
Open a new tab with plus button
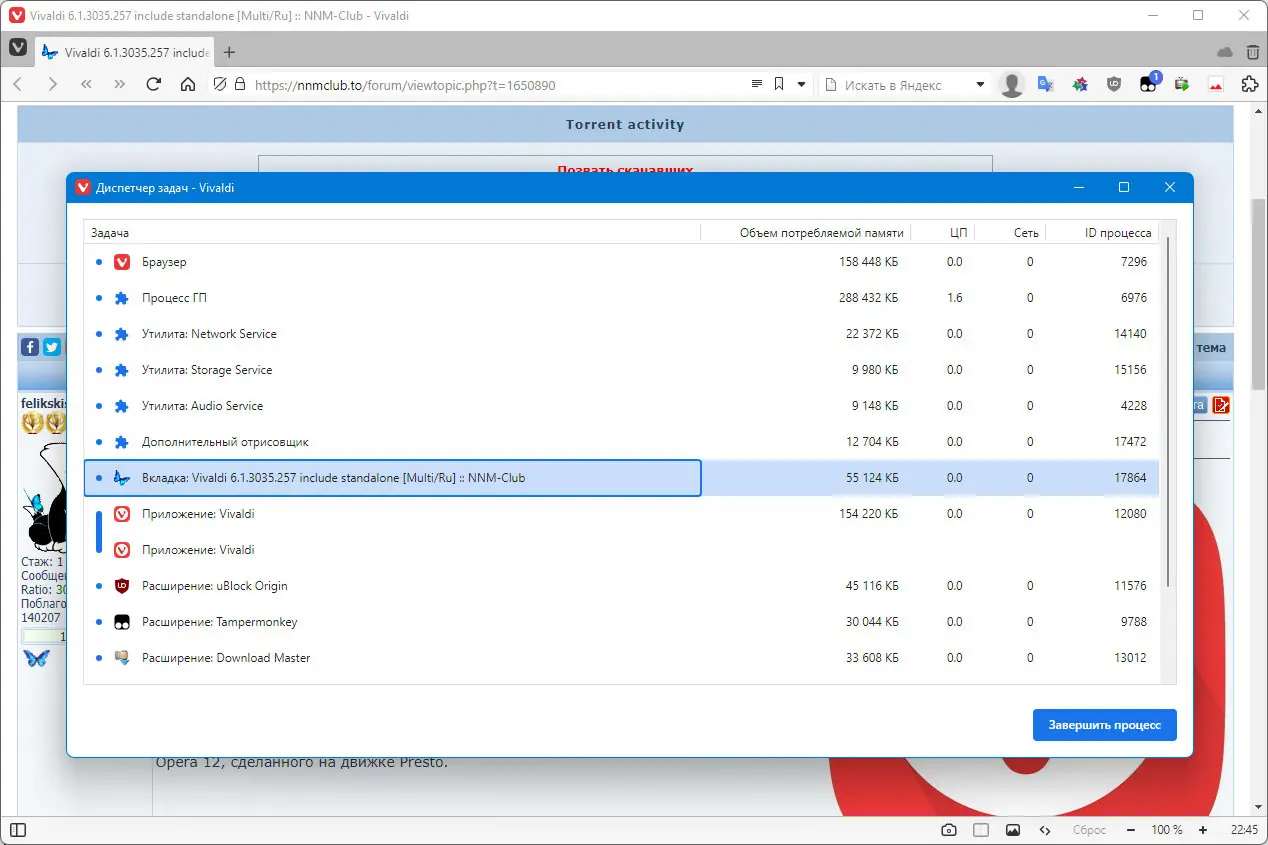point(229,52)
